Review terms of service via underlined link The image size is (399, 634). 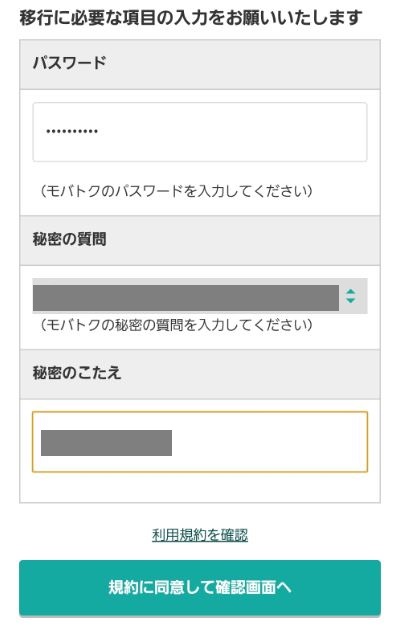pos(200,535)
